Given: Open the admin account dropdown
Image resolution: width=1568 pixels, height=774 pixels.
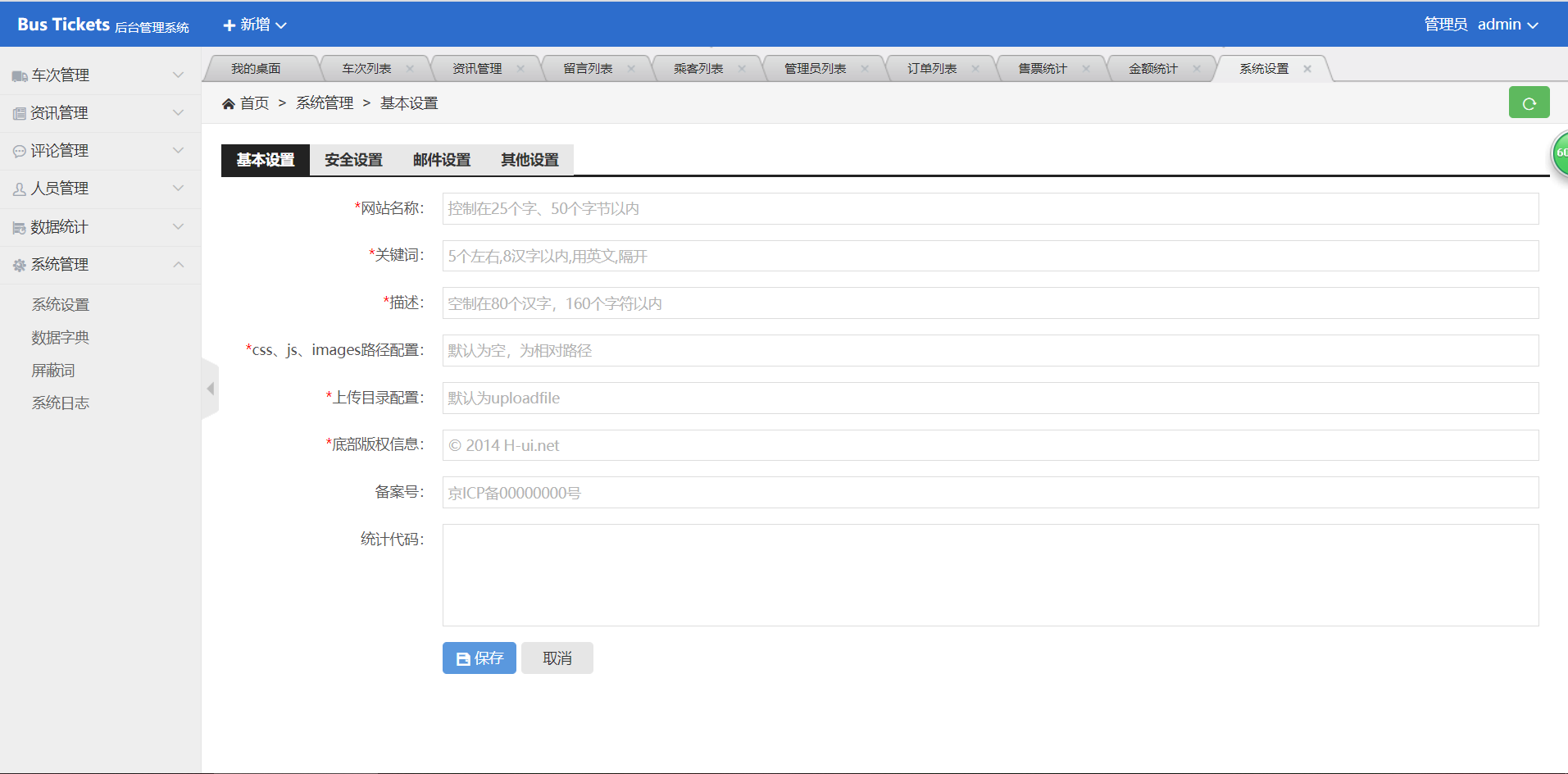Looking at the screenshot, I should click(x=1507, y=25).
